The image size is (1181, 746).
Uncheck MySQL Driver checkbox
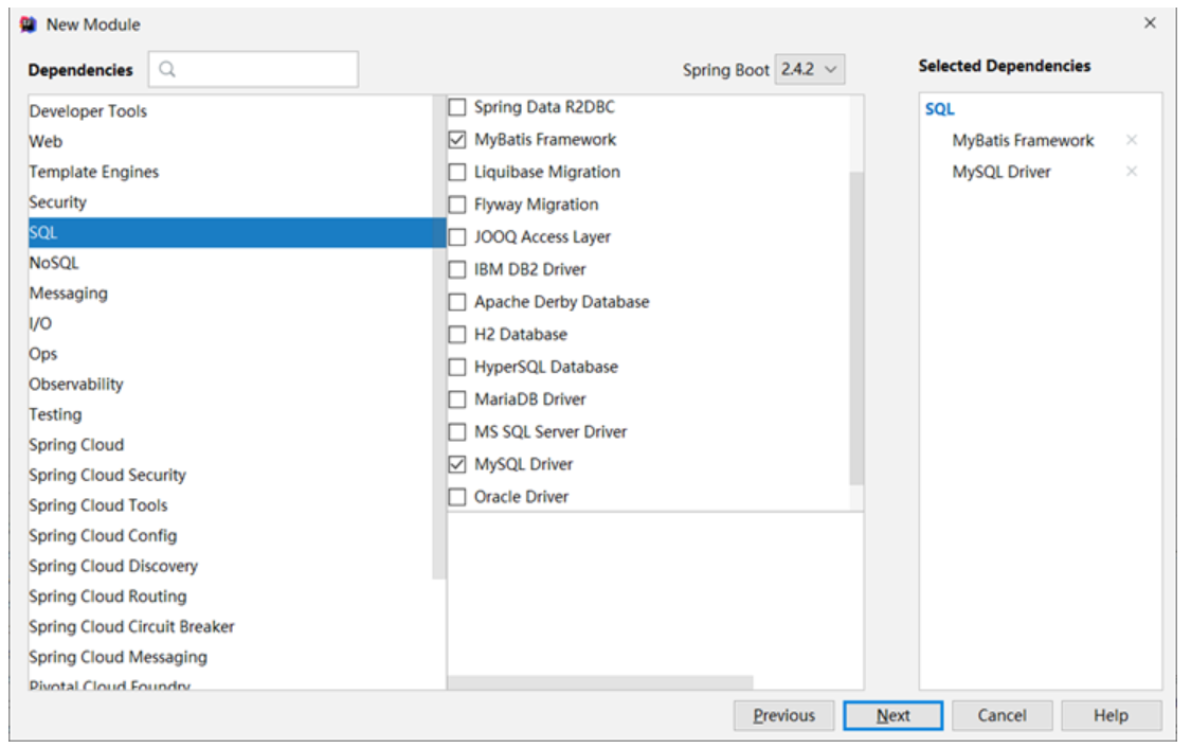457,464
